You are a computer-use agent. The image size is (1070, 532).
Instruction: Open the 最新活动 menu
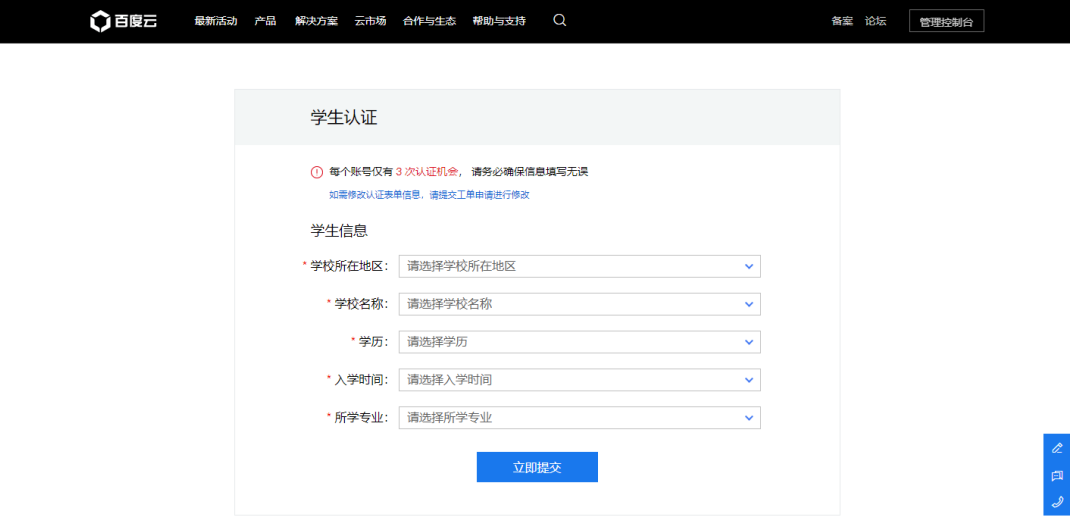(216, 21)
